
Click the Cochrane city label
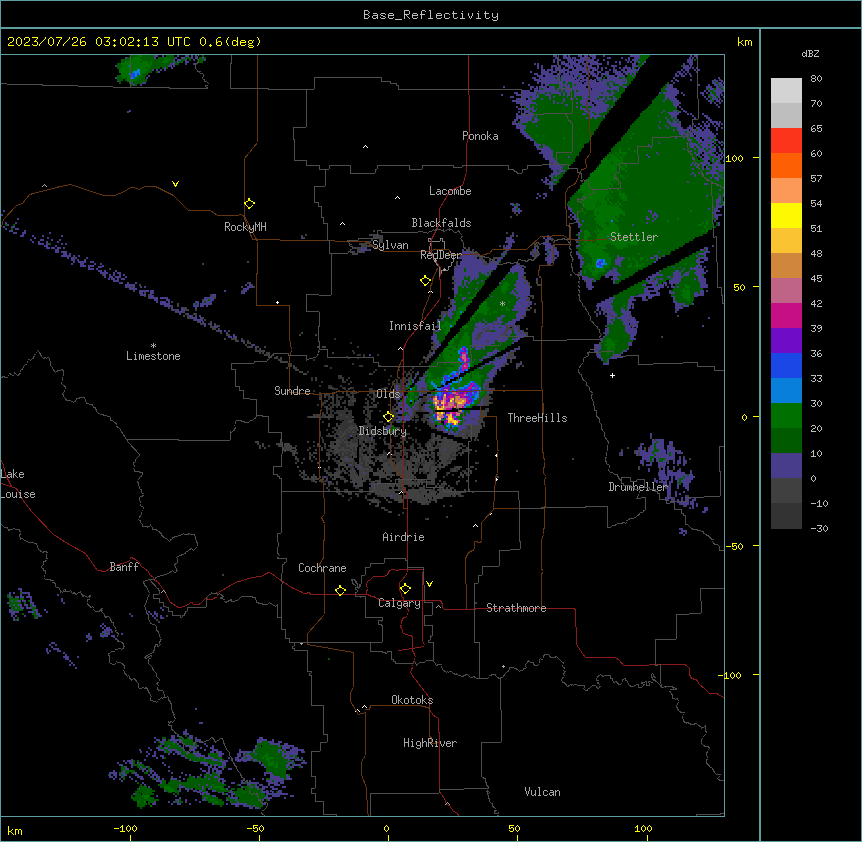click(x=322, y=568)
